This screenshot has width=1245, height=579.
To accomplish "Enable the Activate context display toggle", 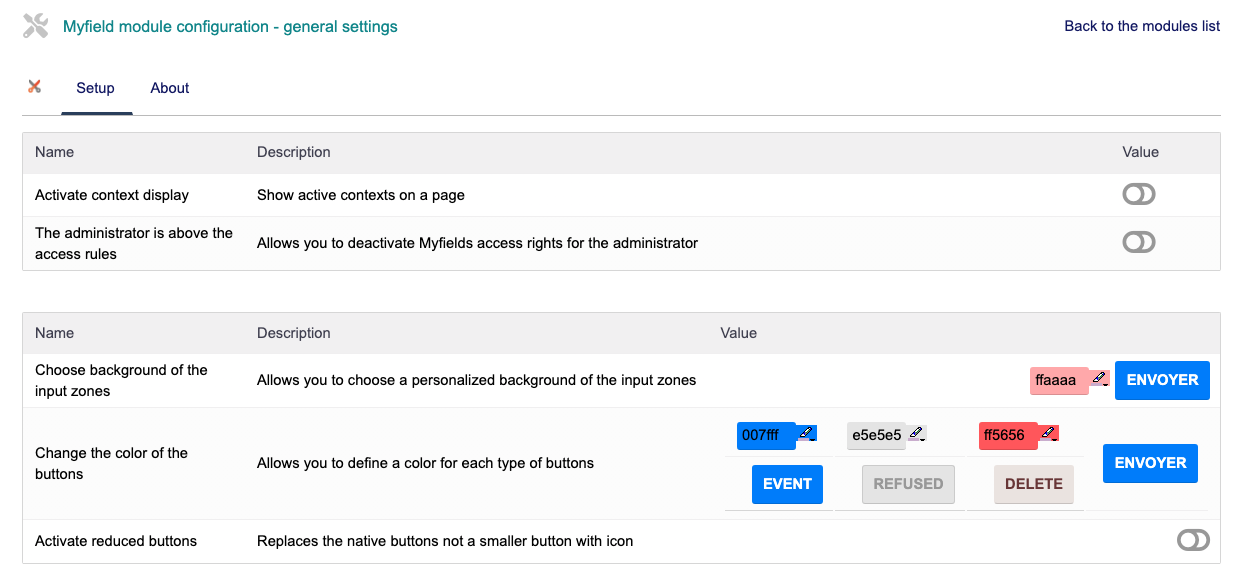I will pyautogui.click(x=1139, y=194).
